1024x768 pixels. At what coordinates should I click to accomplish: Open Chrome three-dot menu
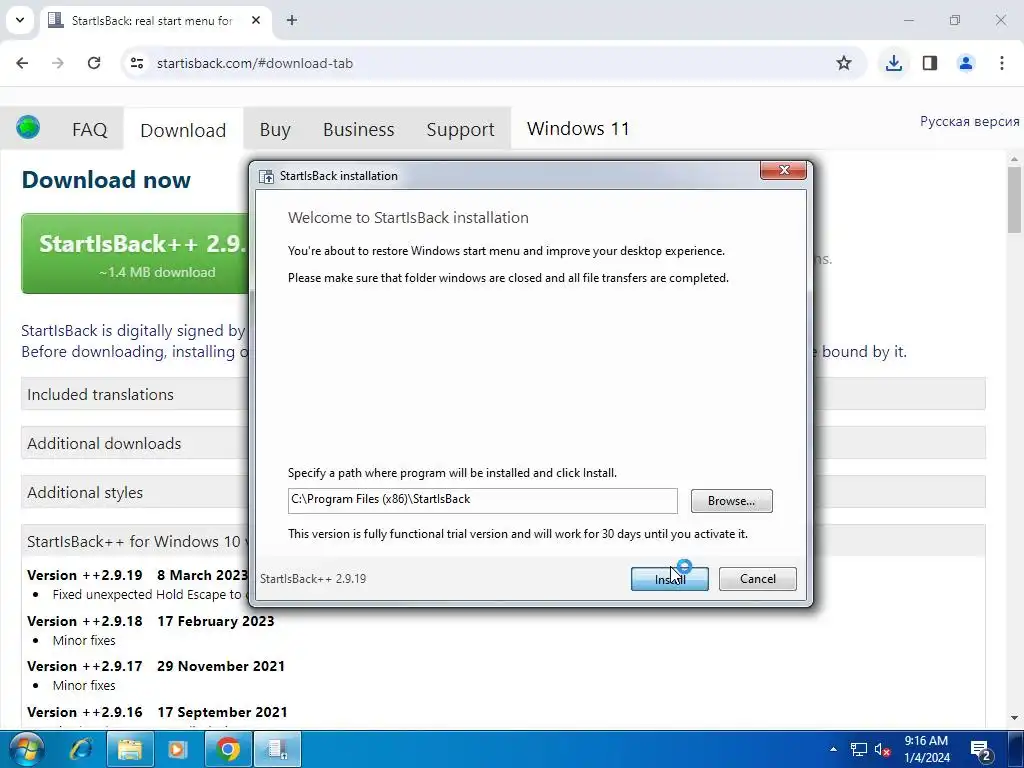(1002, 63)
